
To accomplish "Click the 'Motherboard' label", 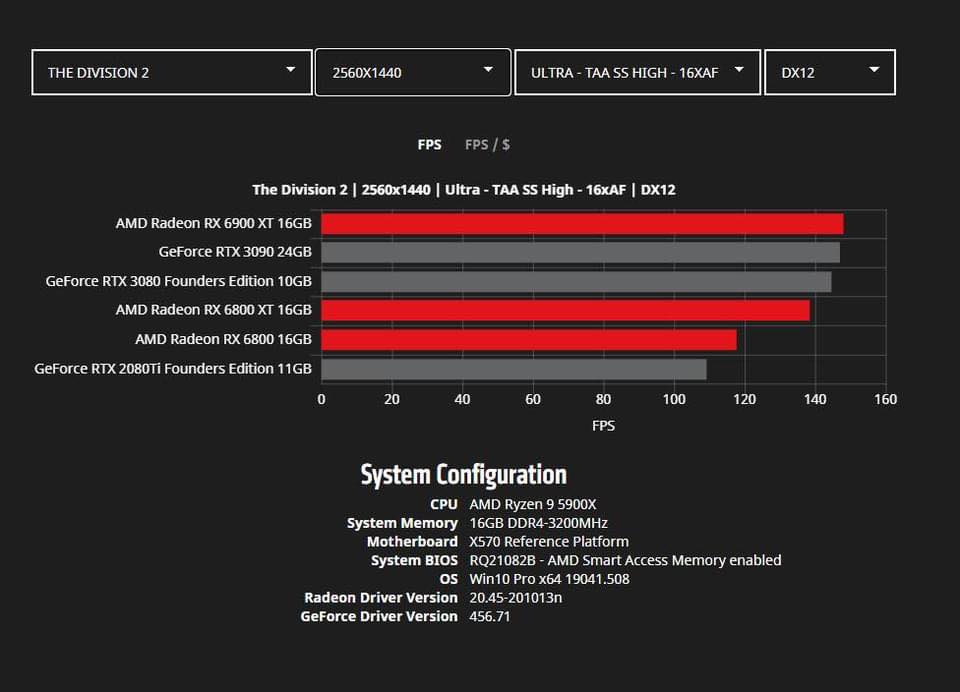I will pyautogui.click(x=412, y=542).
